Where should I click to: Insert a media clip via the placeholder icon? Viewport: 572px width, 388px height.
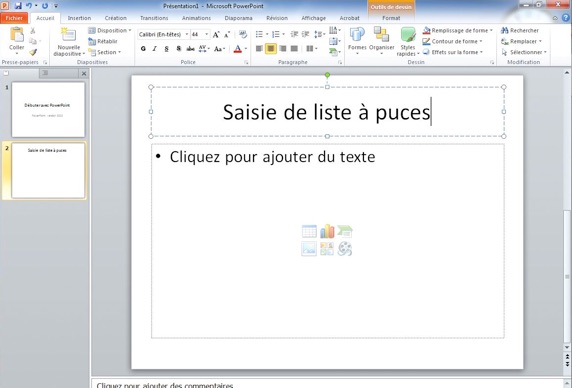(345, 249)
